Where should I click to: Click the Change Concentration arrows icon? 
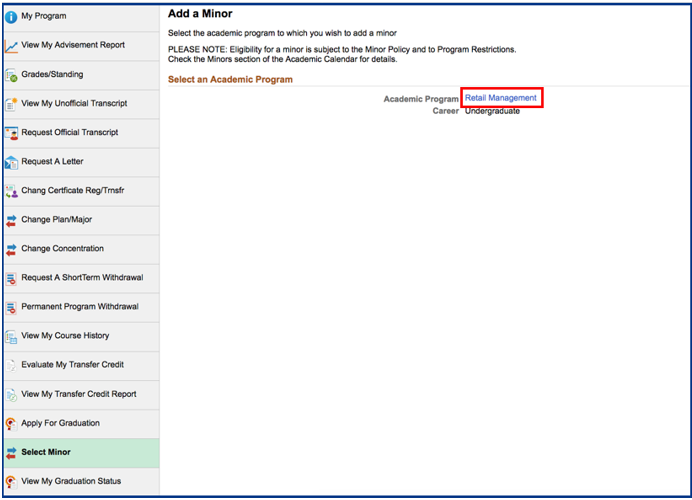(11, 249)
